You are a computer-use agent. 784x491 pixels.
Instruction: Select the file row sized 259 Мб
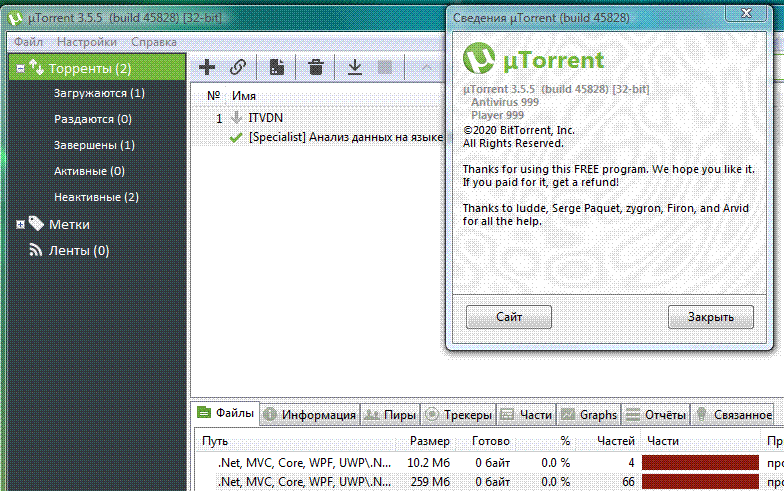point(488,482)
